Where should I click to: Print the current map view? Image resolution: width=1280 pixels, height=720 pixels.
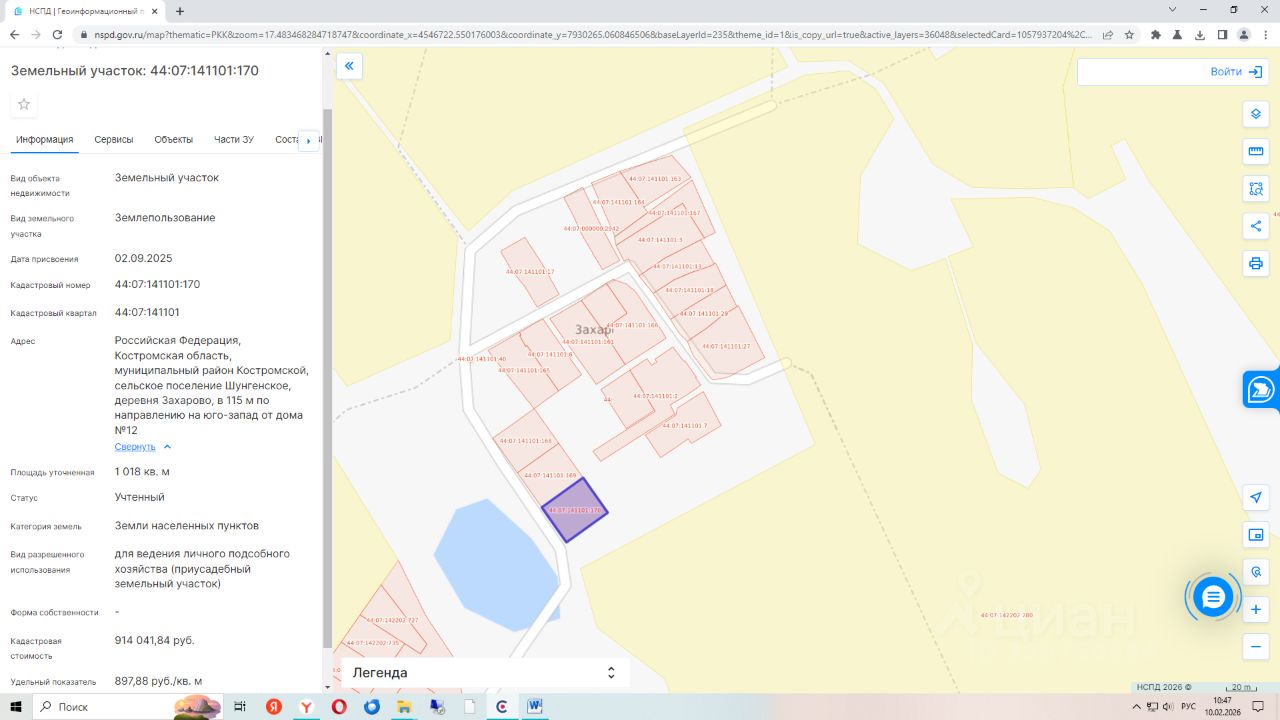(1256, 264)
